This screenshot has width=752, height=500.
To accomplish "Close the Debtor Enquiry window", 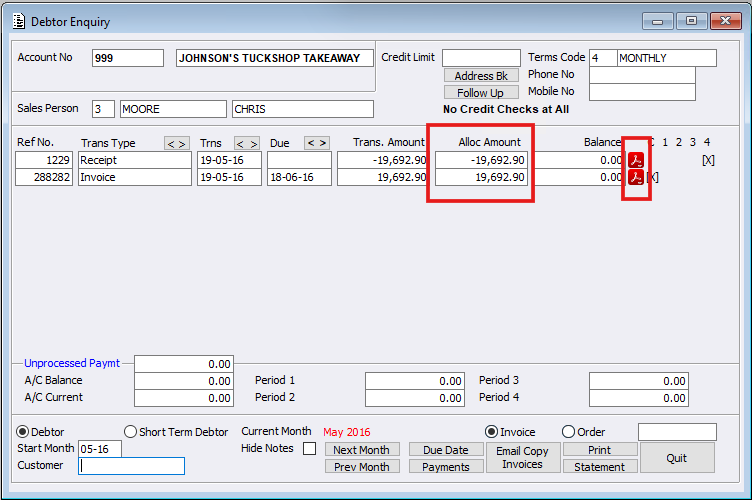I will click(x=726, y=21).
